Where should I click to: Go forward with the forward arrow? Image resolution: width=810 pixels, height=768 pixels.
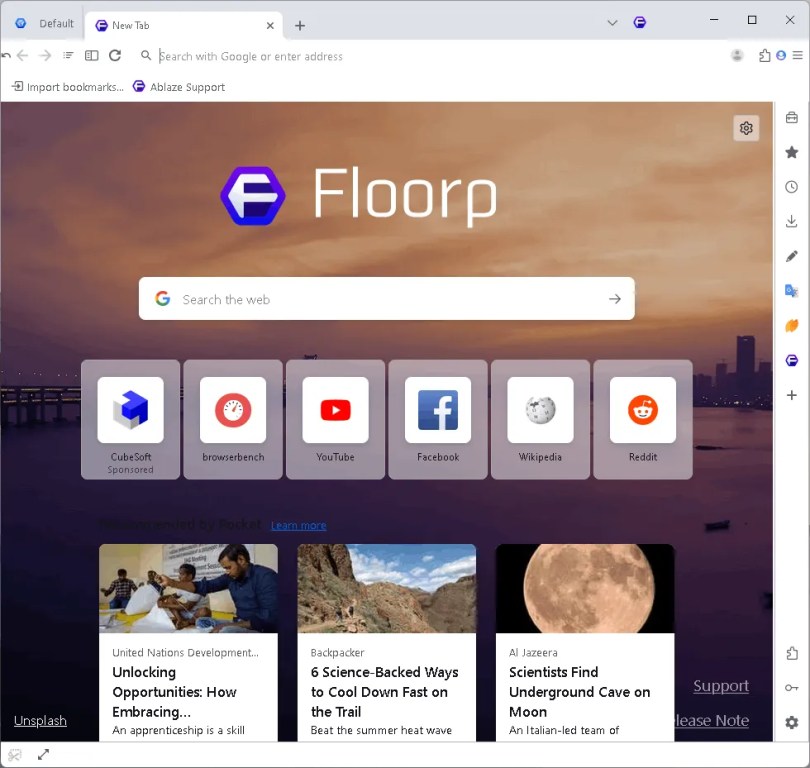[x=45, y=55]
